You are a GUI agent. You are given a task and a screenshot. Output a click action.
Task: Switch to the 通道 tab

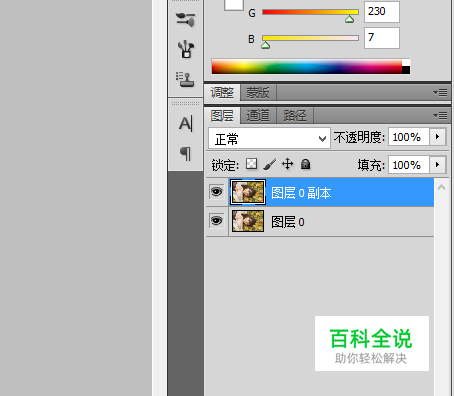click(x=258, y=116)
